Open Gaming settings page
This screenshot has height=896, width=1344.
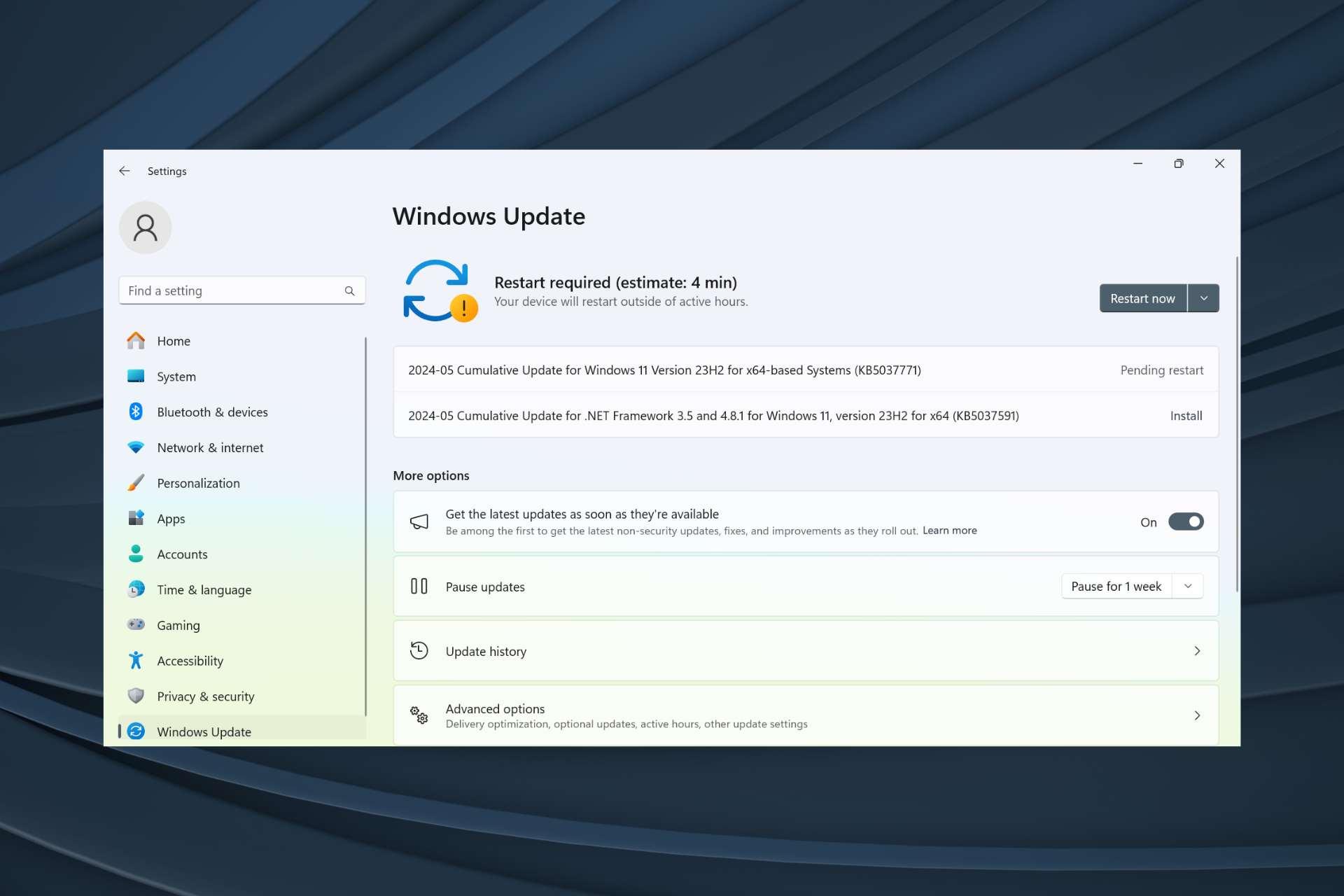pos(242,625)
